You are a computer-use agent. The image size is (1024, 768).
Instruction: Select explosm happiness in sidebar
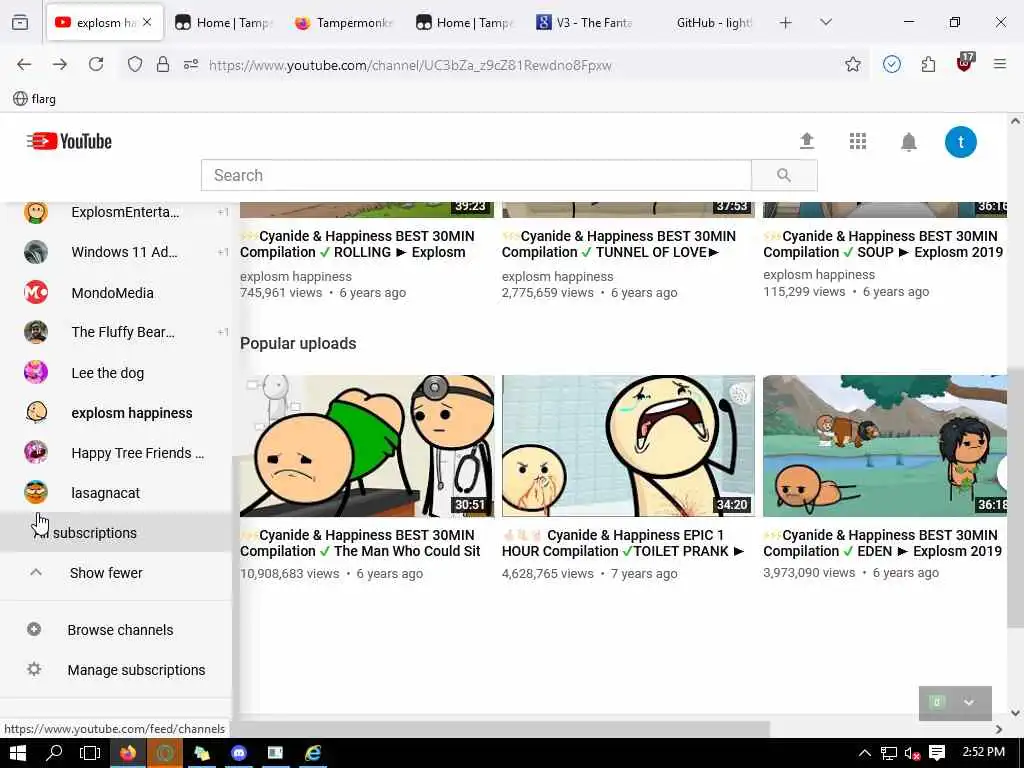pos(116,413)
